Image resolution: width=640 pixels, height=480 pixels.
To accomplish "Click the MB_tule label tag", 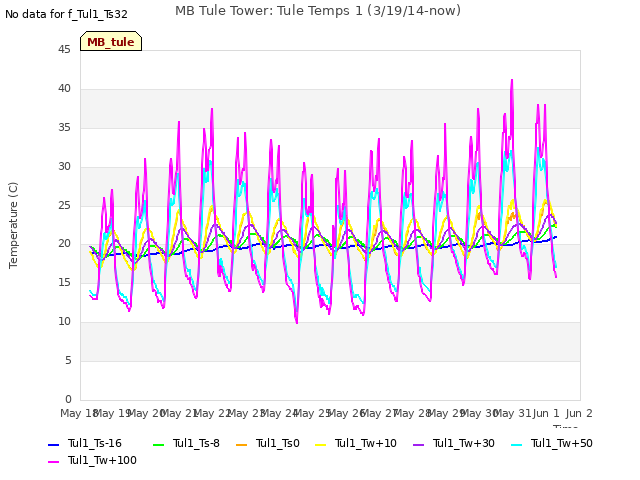I will tap(111, 41).
